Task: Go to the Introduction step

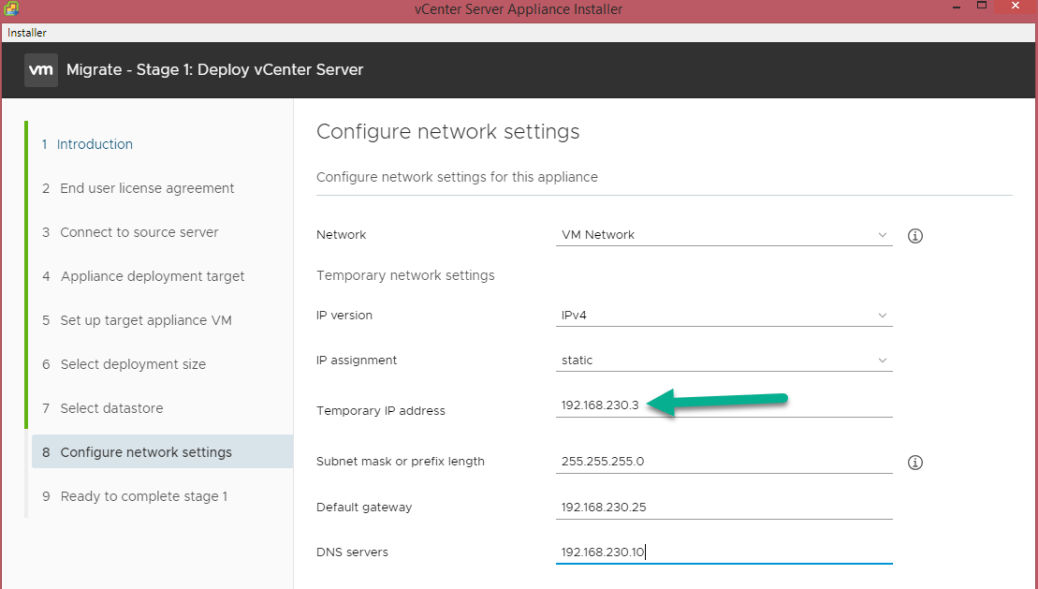Action: [94, 144]
